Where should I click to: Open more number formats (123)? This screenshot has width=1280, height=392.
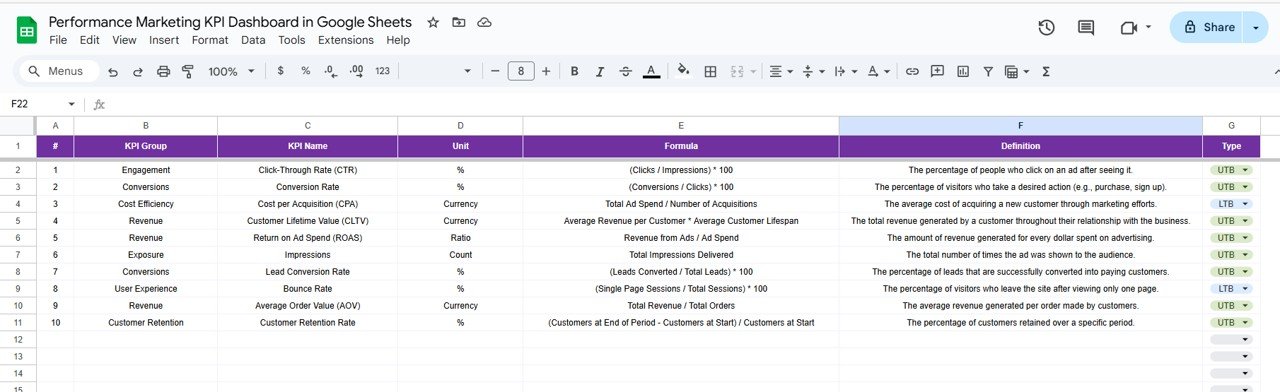(382, 71)
